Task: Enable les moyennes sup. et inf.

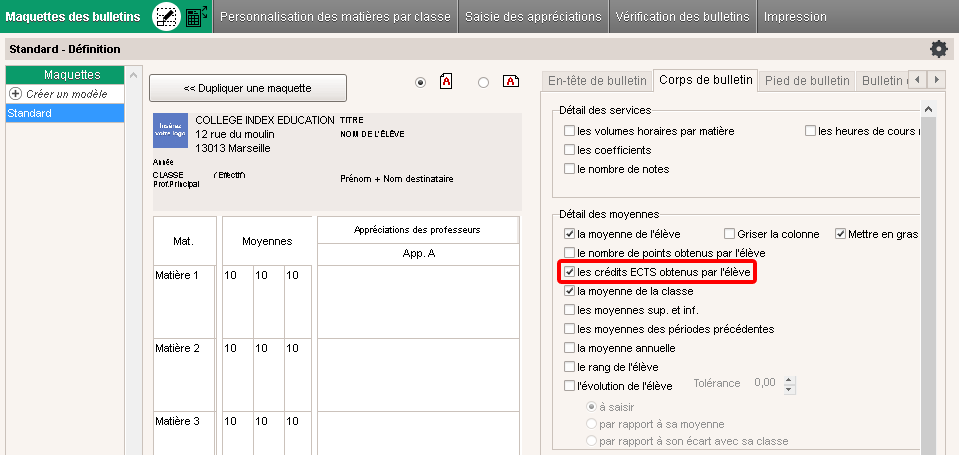Action: (569, 310)
